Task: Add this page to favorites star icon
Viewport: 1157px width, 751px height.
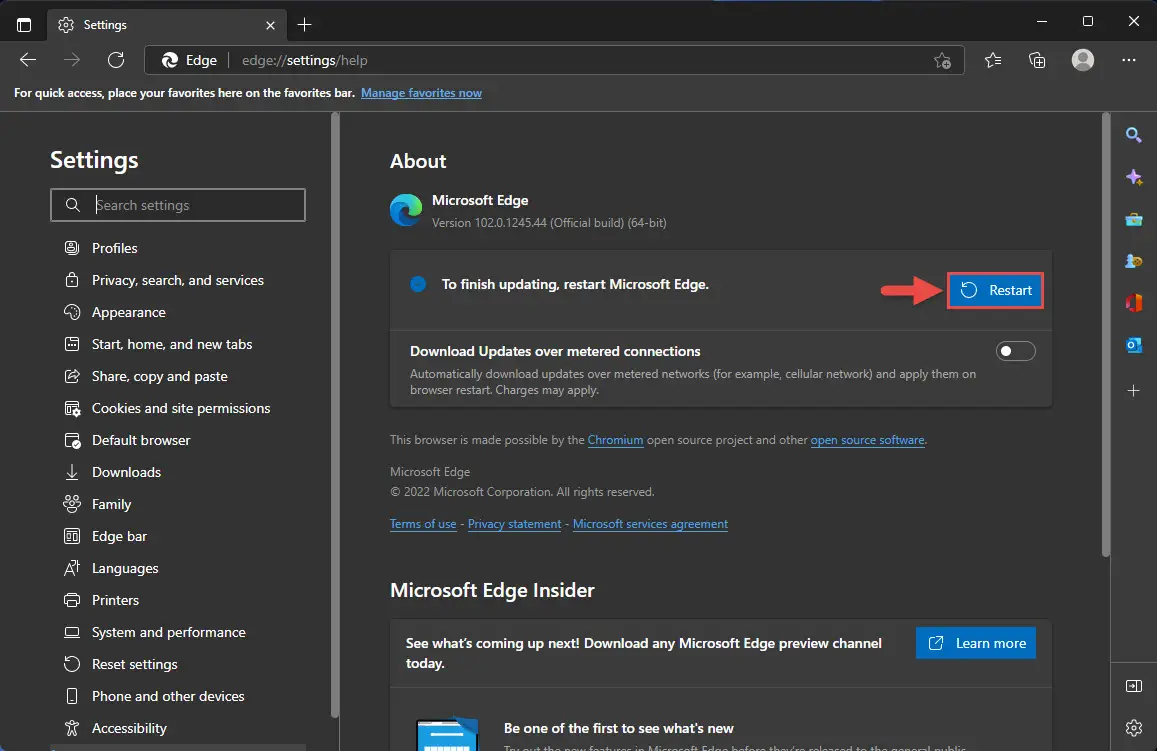Action: pyautogui.click(x=942, y=60)
